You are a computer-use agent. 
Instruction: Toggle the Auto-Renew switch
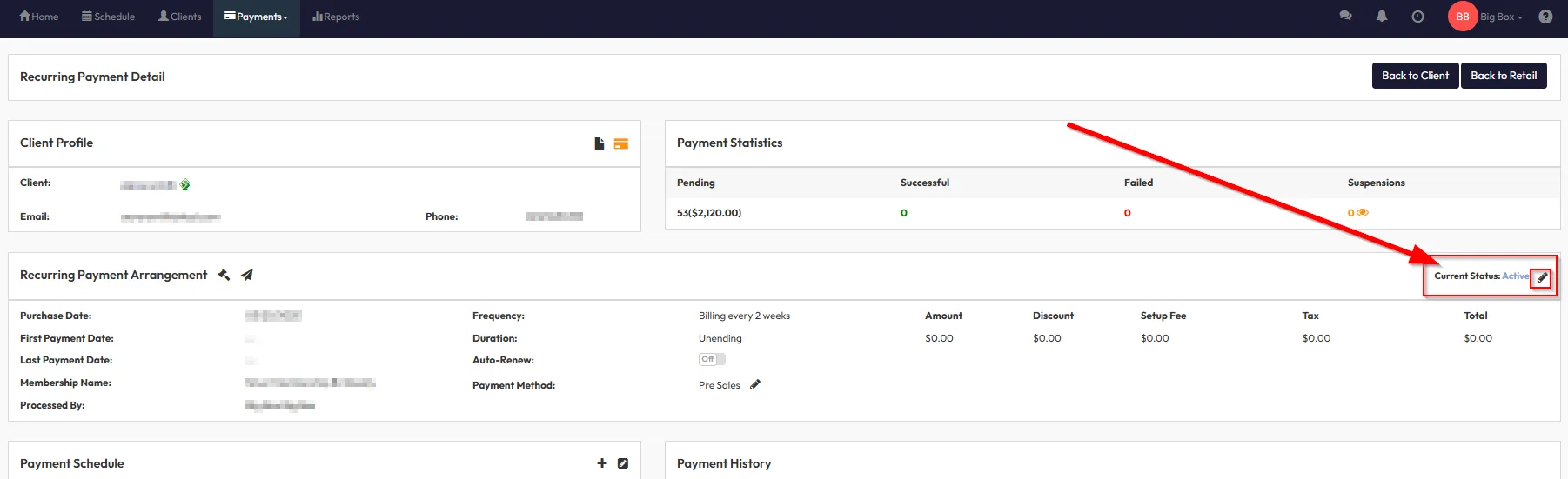click(711, 359)
